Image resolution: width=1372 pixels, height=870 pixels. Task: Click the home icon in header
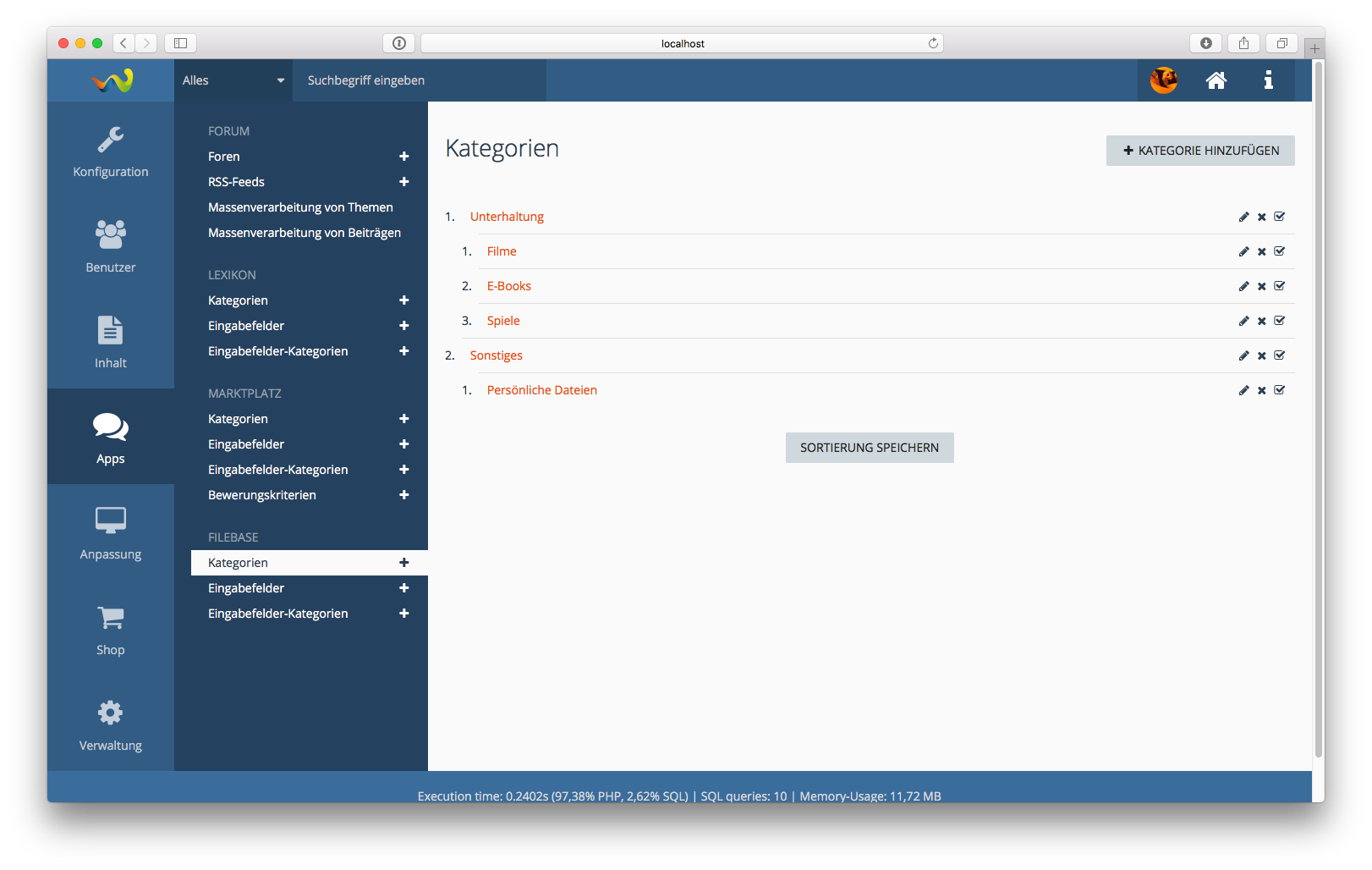1216,80
